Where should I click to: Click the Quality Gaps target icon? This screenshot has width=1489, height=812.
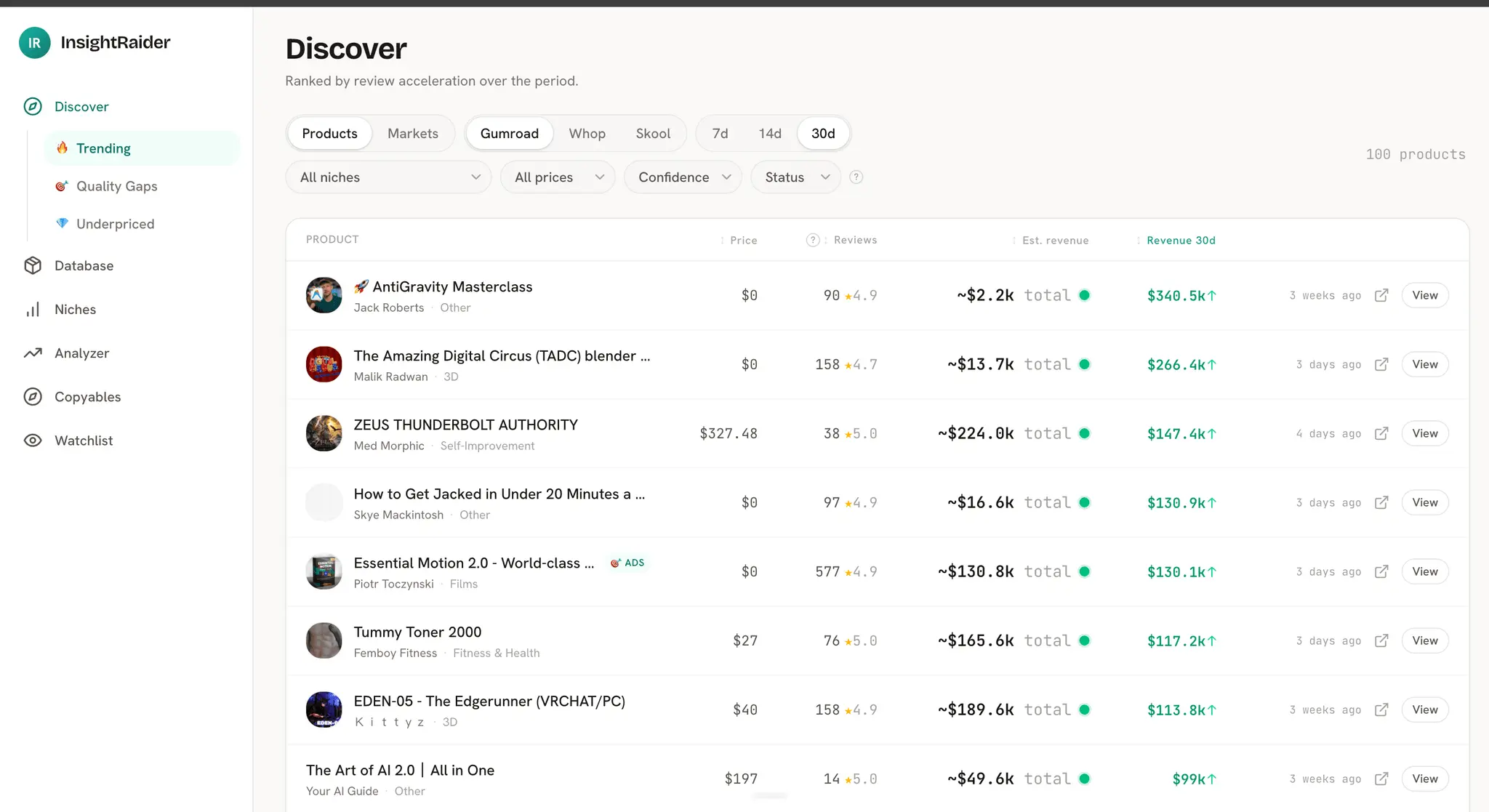(63, 186)
